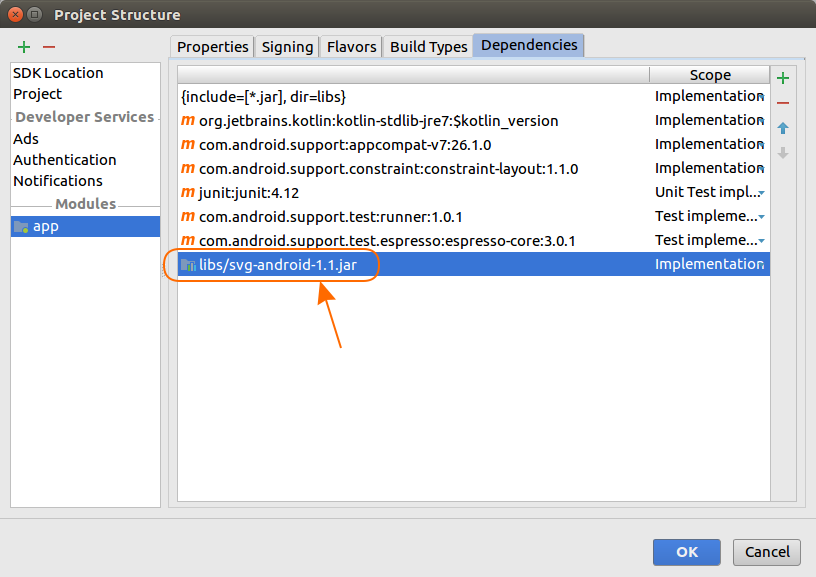Viewport: 816px width, 577px height.
Task: Click the red minus above the modules list
Action: pyautogui.click(x=49, y=47)
